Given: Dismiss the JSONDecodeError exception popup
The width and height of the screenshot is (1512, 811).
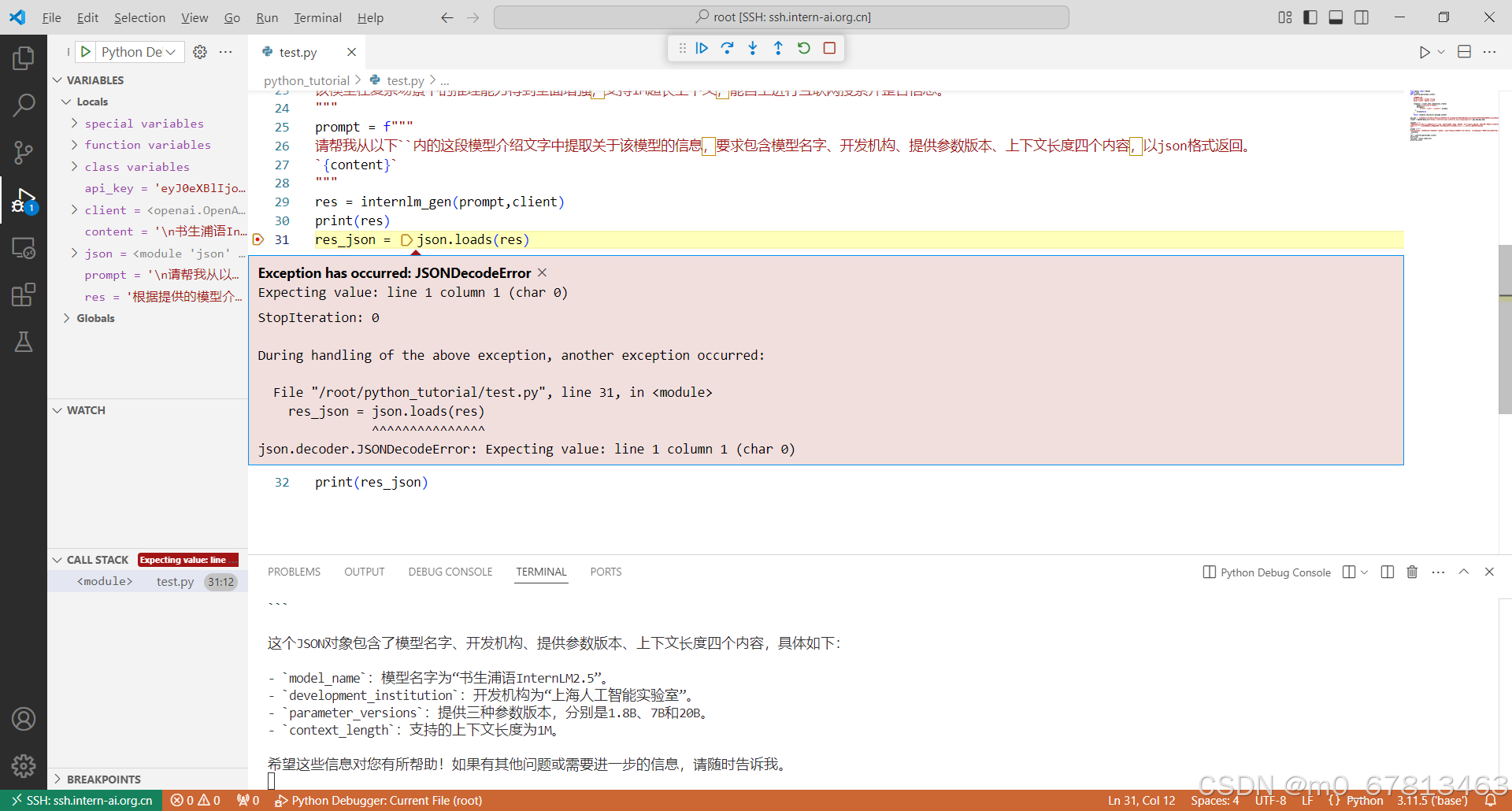Looking at the screenshot, I should click(542, 272).
